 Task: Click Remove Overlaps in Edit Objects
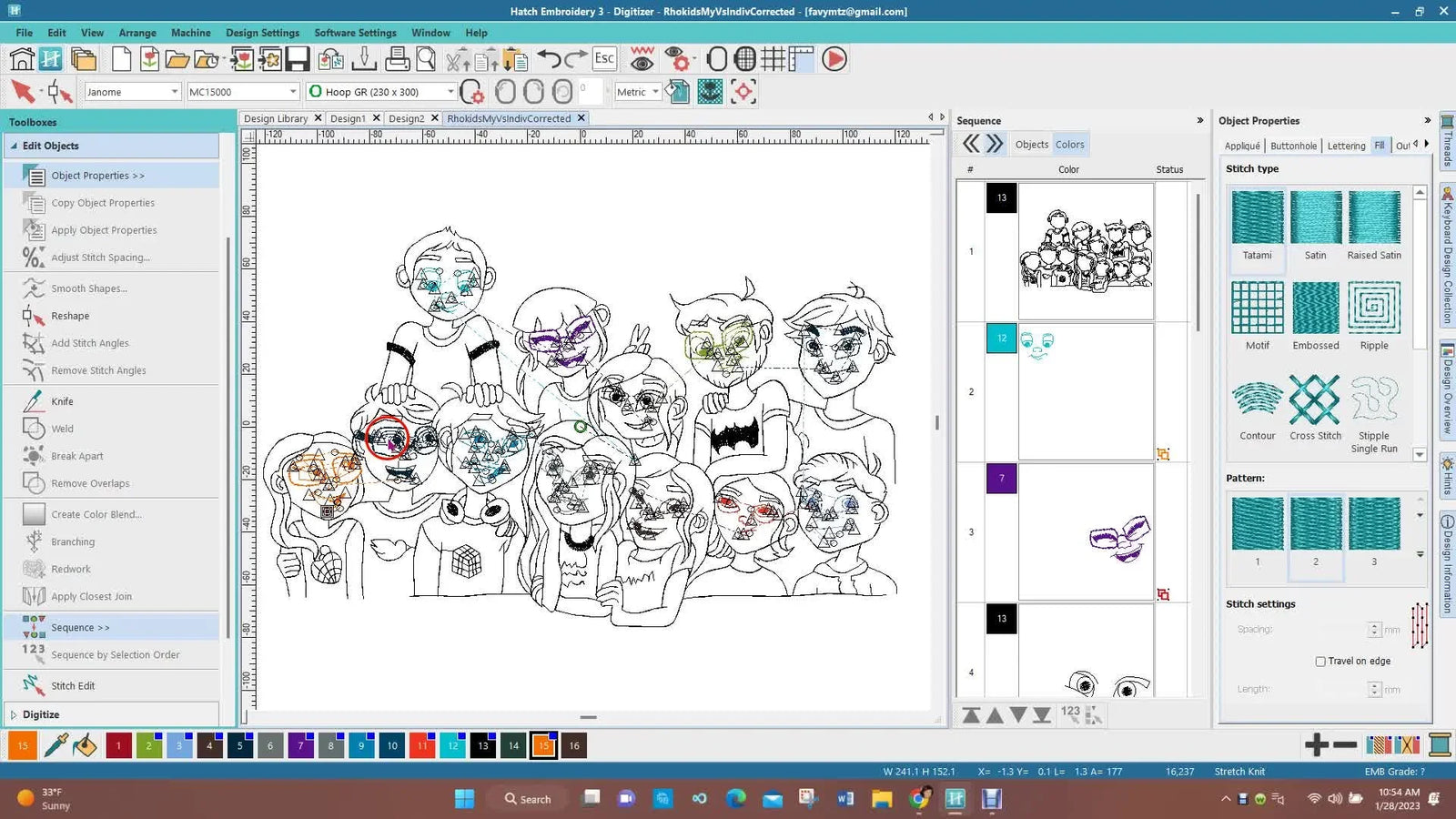coord(90,483)
